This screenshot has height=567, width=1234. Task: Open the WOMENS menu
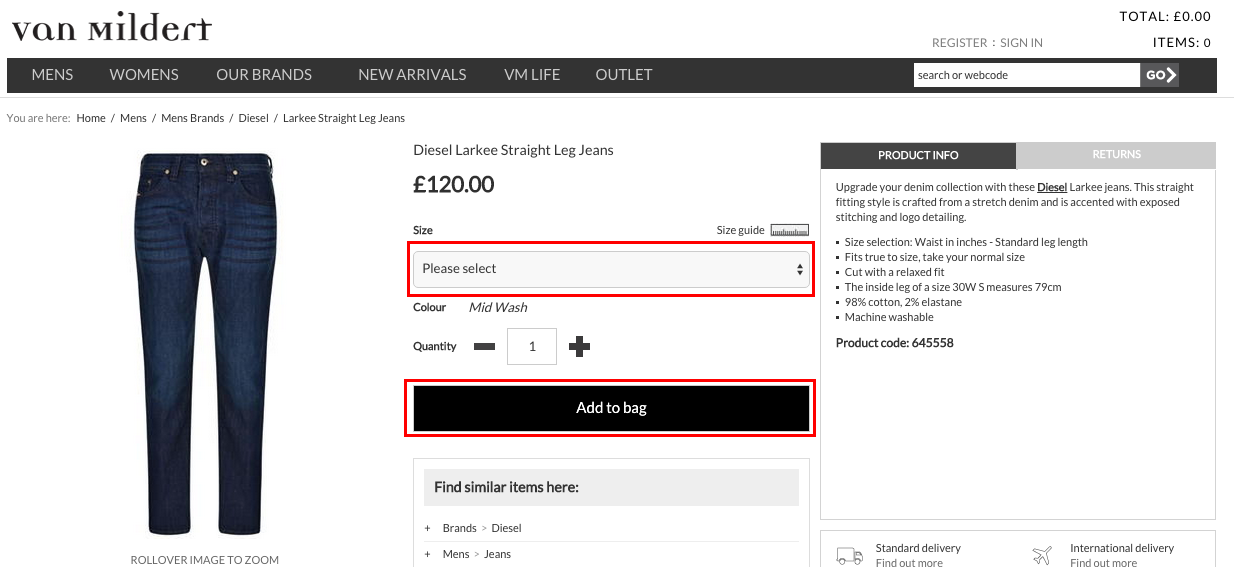(144, 74)
